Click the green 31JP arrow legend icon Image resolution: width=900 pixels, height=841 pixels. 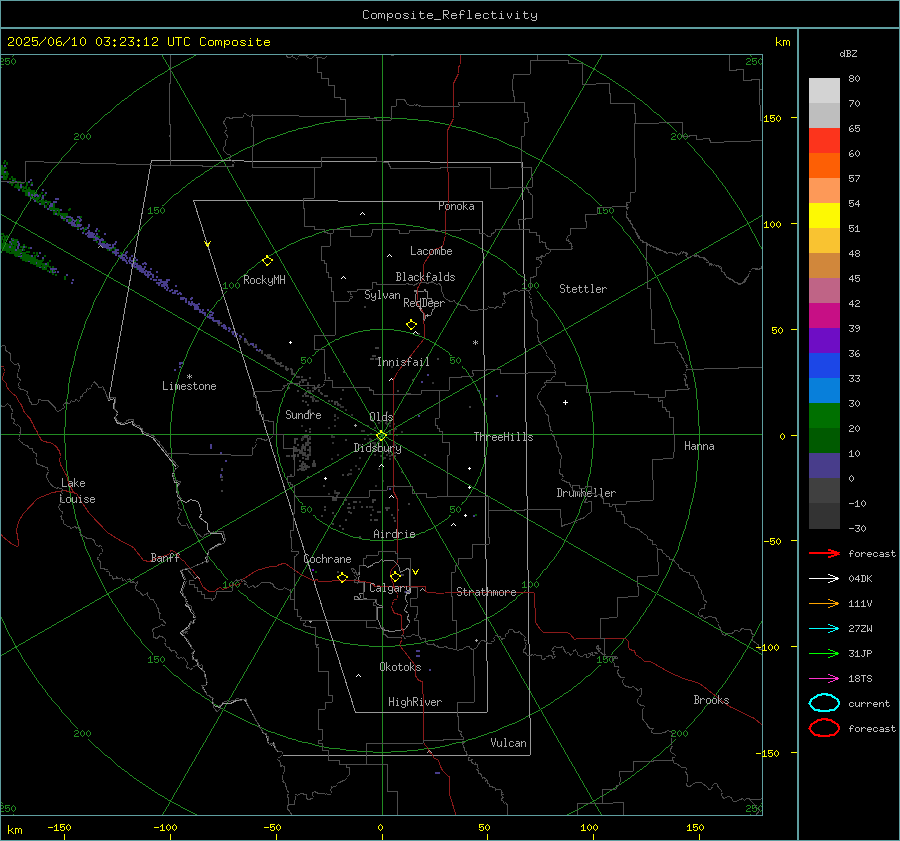(824, 653)
